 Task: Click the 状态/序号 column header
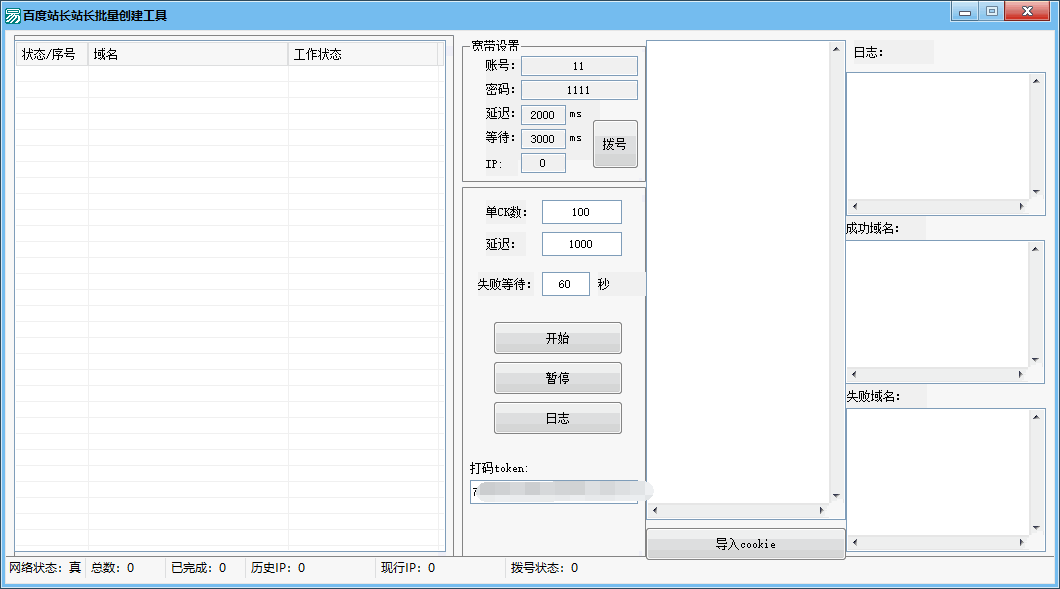coord(52,54)
